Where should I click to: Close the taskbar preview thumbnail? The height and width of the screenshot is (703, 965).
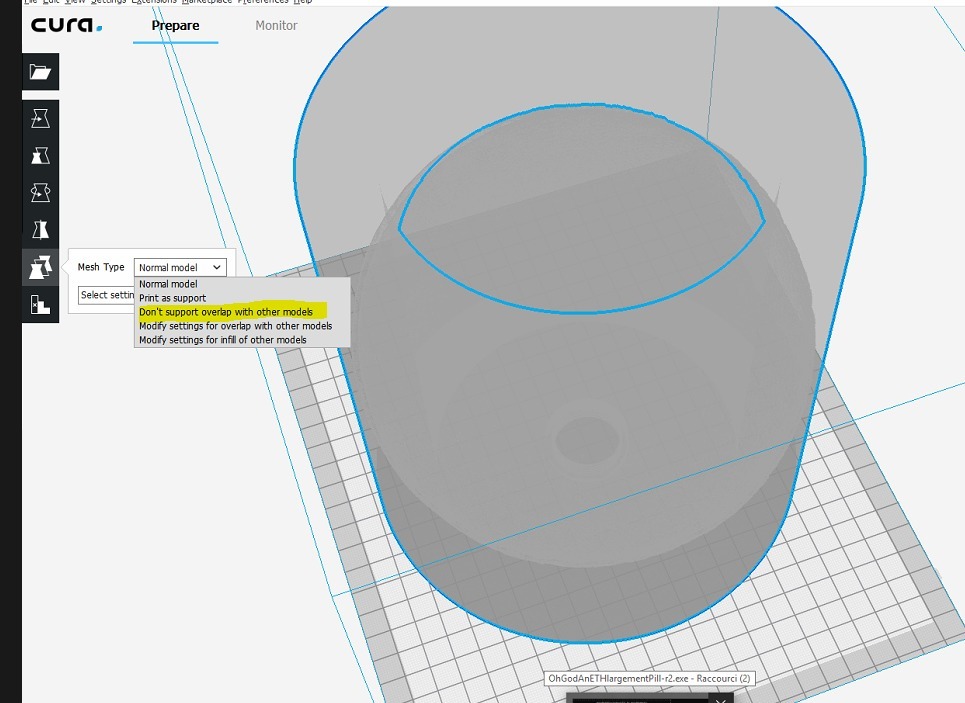pos(722,697)
